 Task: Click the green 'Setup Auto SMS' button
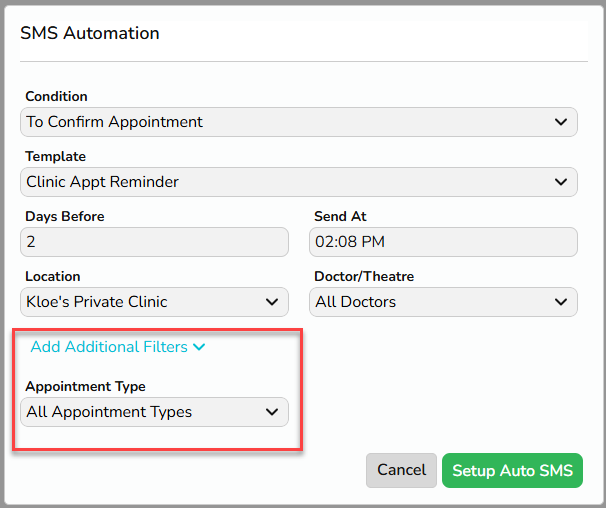(512, 470)
